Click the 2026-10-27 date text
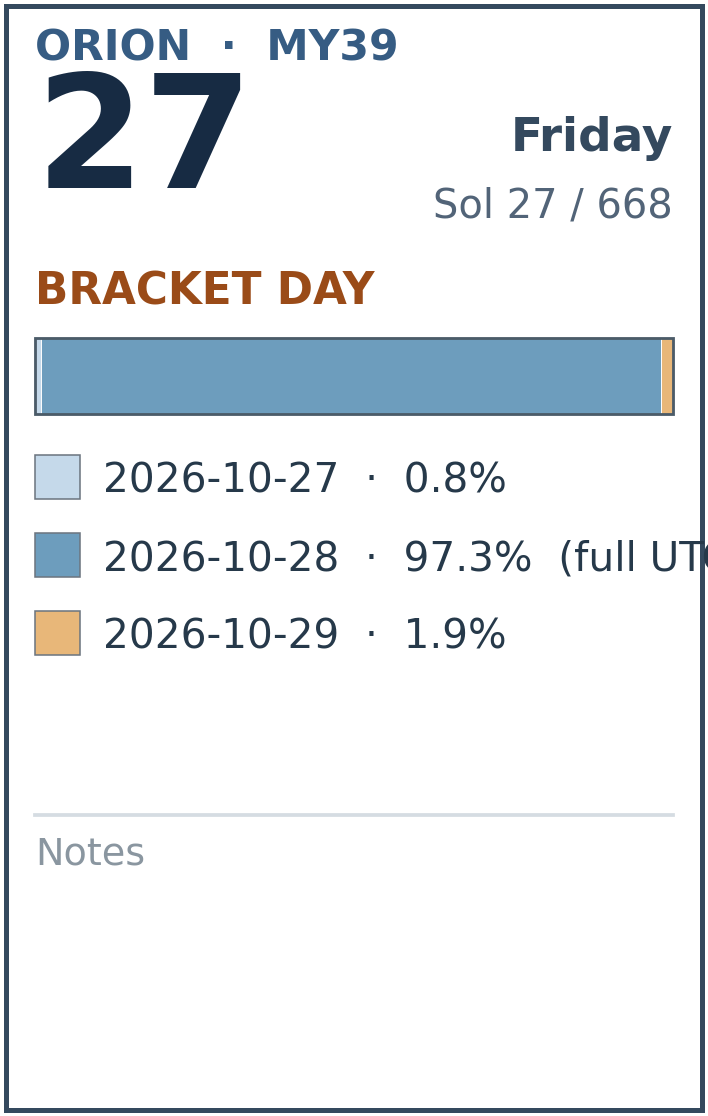Image resolution: width=708 pixels, height=1116 pixels. 221,478
